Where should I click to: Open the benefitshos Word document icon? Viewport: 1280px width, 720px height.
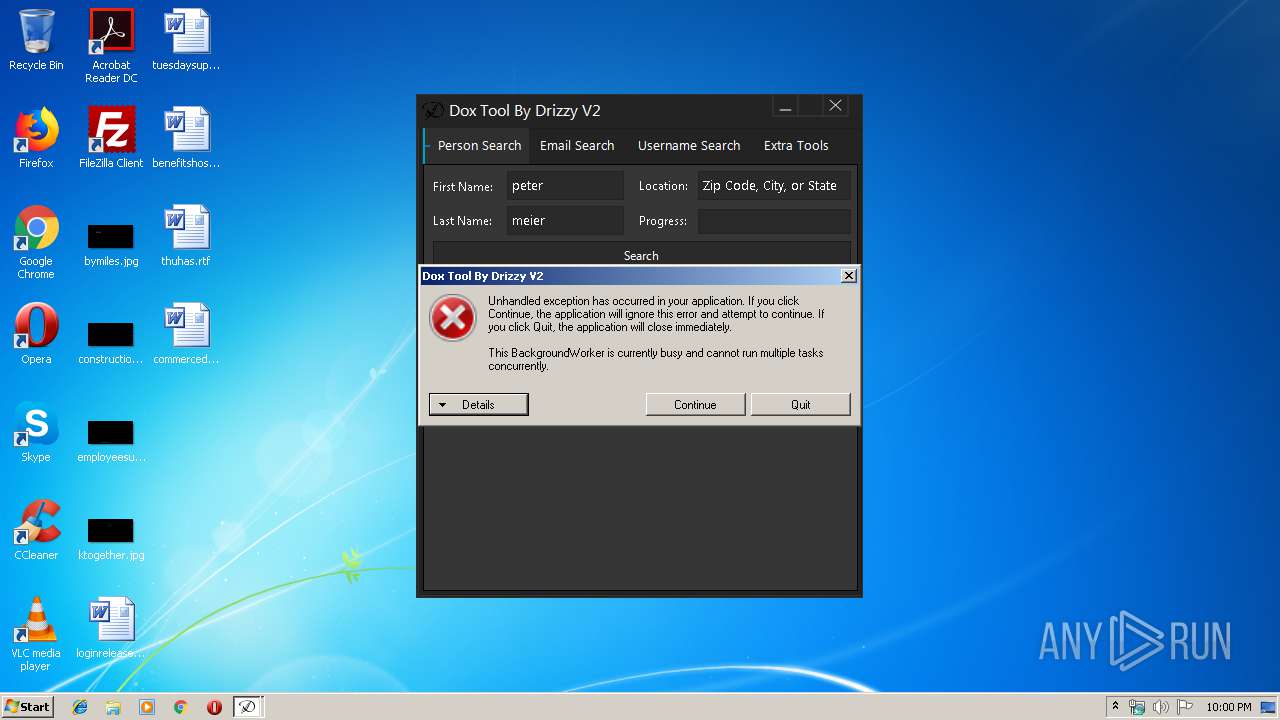186,138
